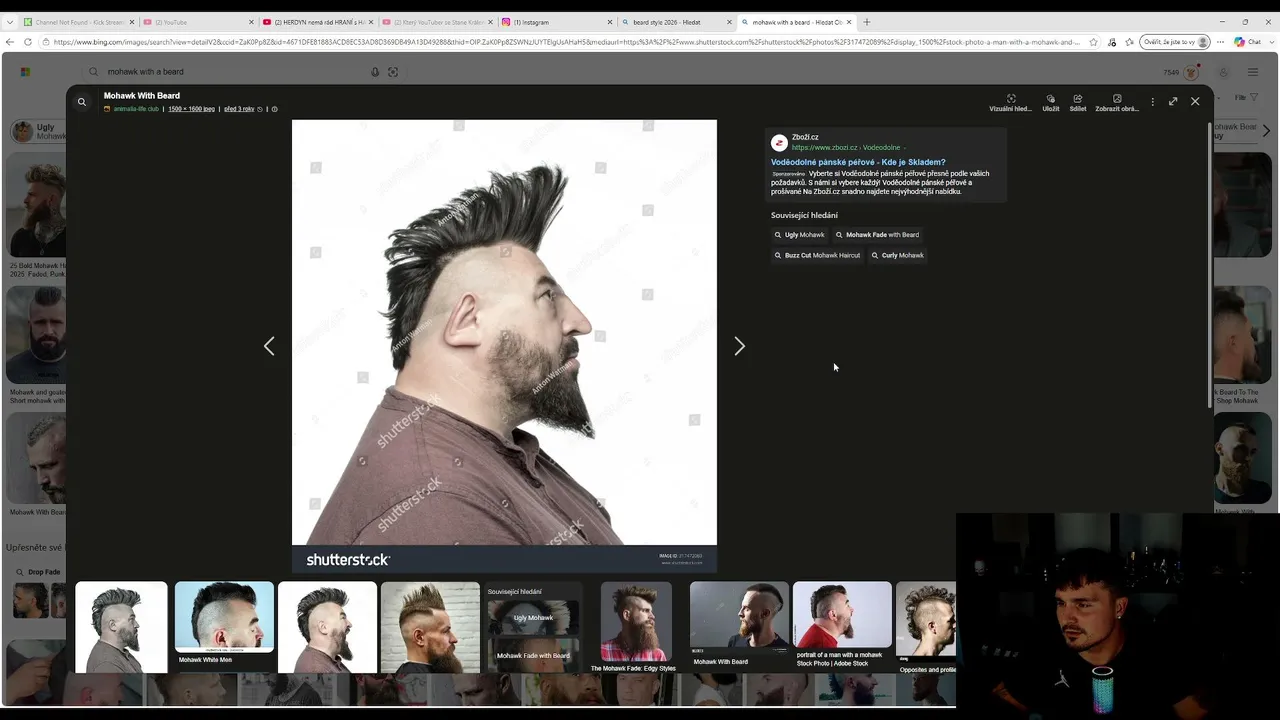Show the next image with right arrow
This screenshot has width=1280, height=720.
click(739, 346)
